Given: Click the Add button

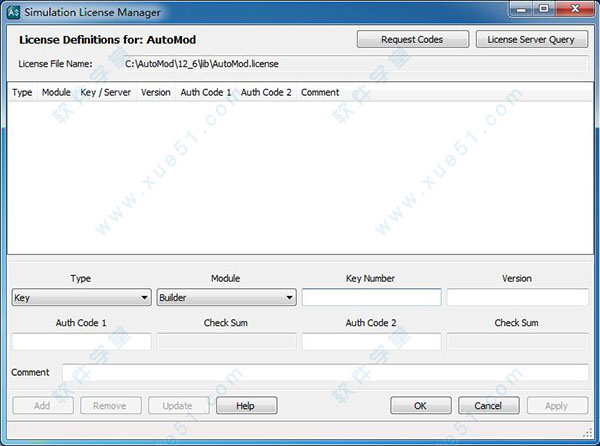Looking at the screenshot, I should [x=43, y=405].
